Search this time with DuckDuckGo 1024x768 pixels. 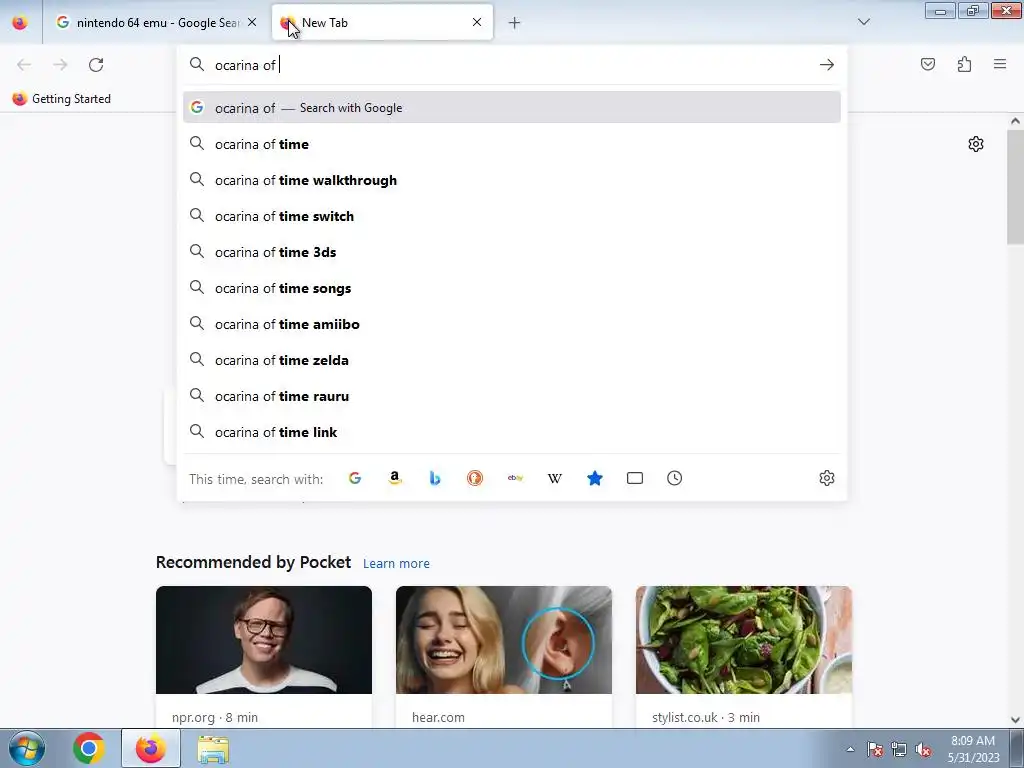tap(475, 478)
